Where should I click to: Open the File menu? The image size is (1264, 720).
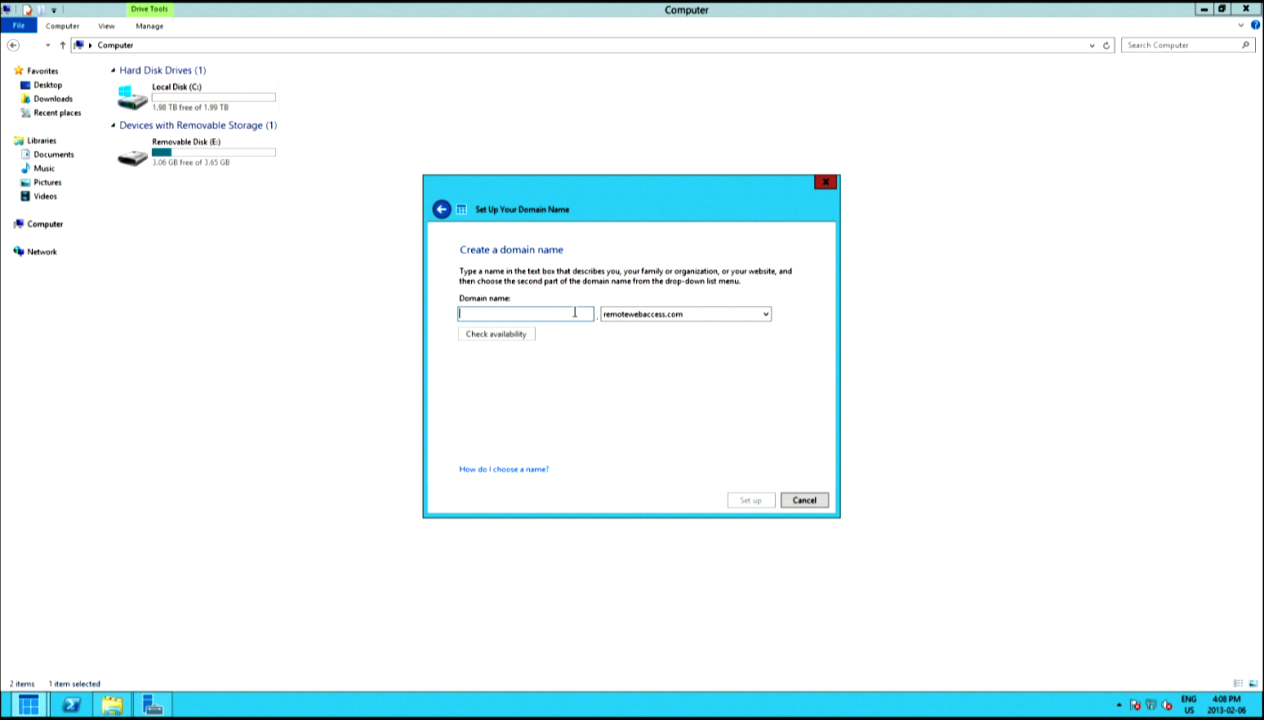18,26
